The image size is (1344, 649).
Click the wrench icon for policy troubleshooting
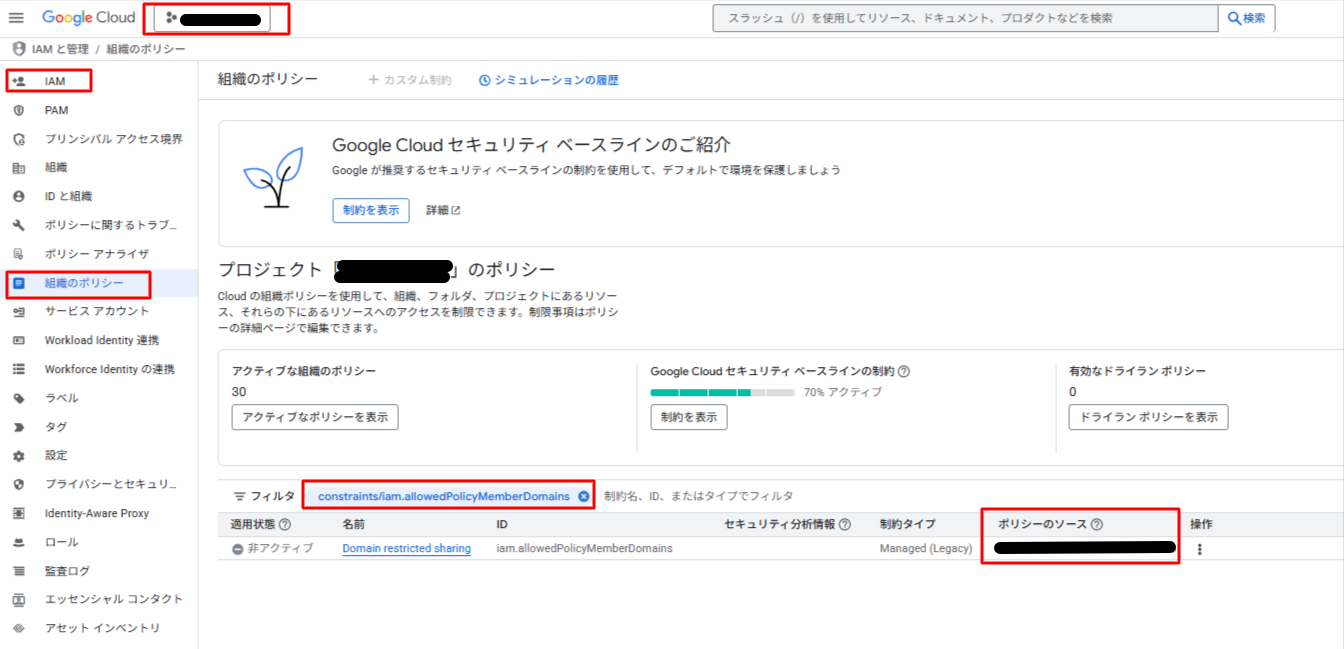[19, 225]
